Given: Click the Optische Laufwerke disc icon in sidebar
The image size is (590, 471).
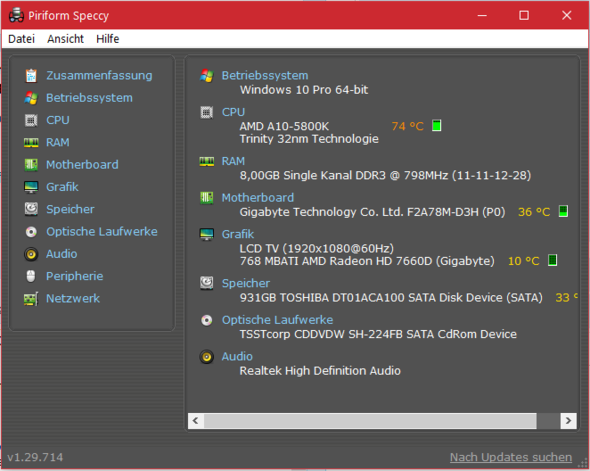Looking at the screenshot, I should (x=31, y=232).
